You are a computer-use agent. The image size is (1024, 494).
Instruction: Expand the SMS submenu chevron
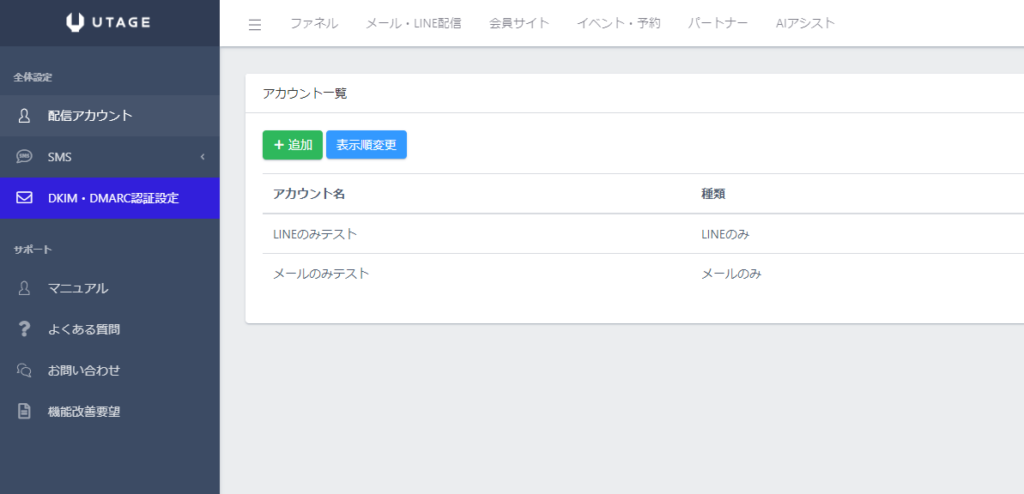pyautogui.click(x=202, y=157)
